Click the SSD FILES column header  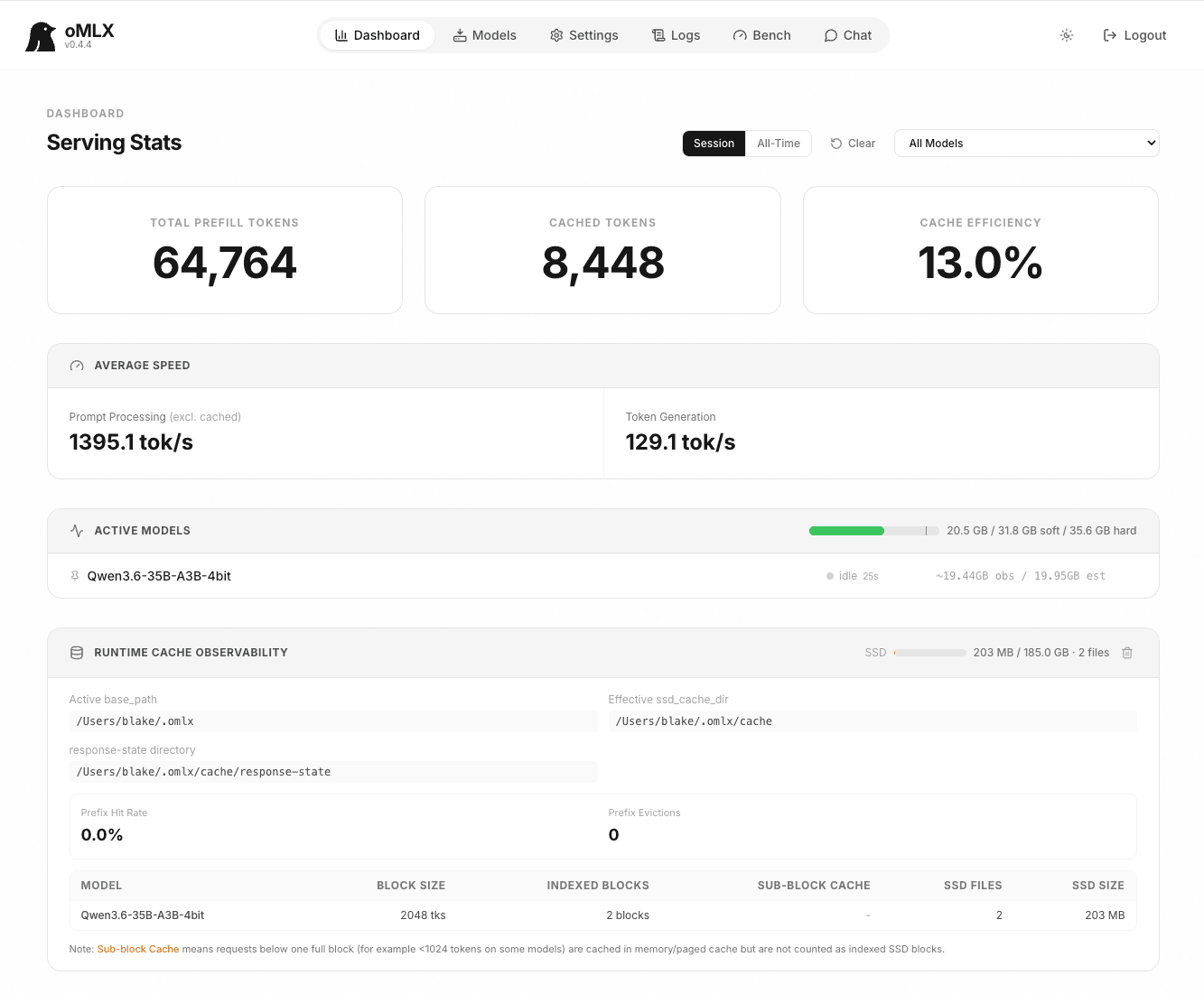point(973,886)
